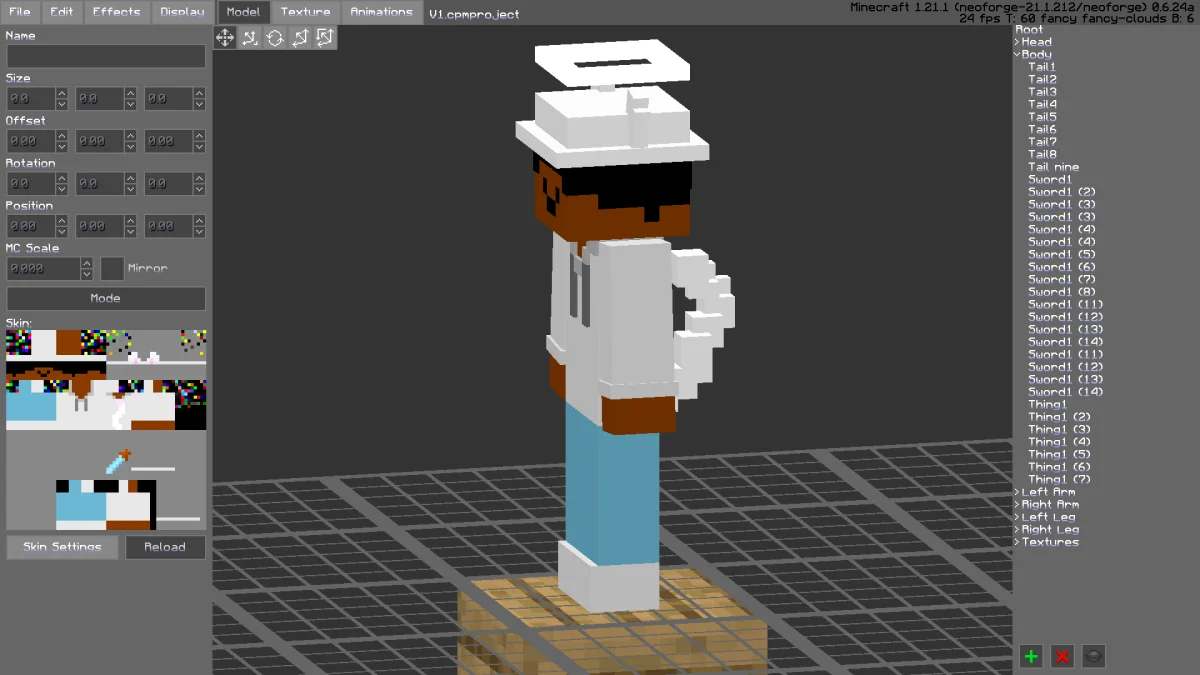Select Thing1 (7) in the tree

click(1060, 480)
